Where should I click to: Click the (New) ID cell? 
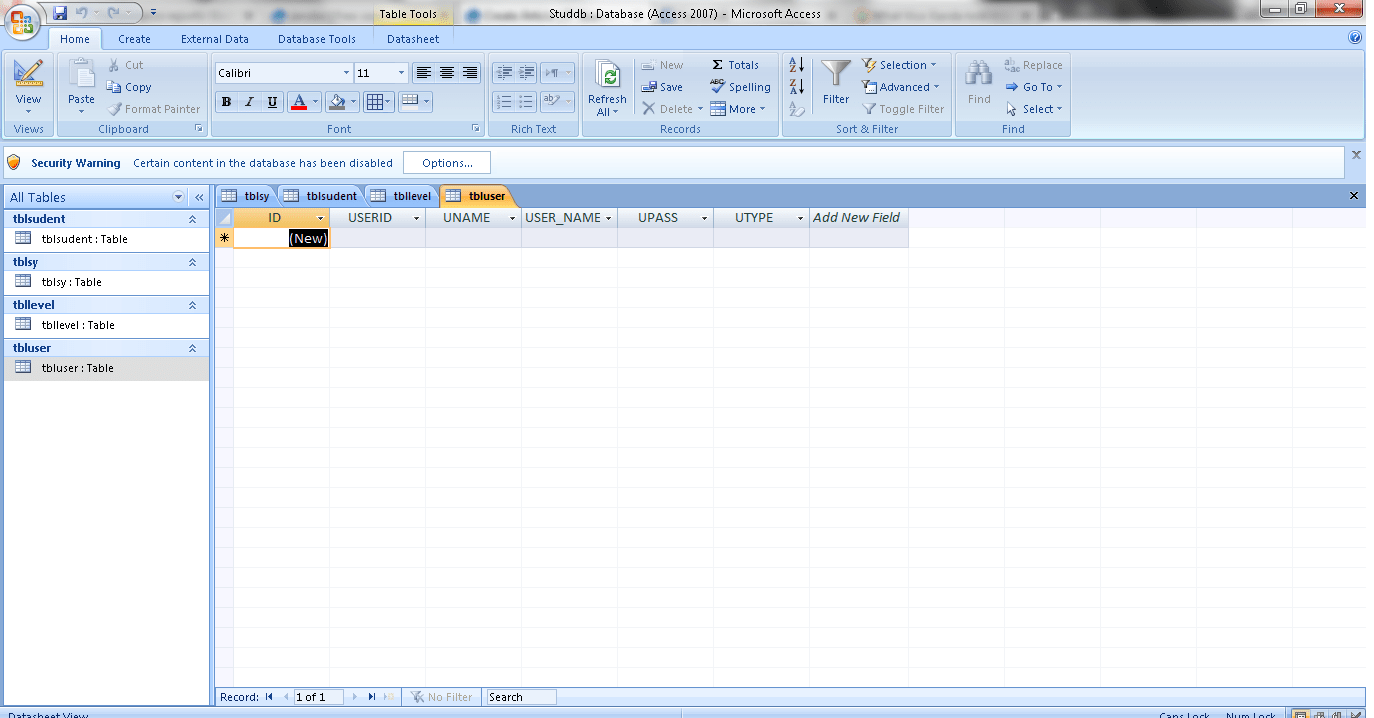click(x=282, y=238)
